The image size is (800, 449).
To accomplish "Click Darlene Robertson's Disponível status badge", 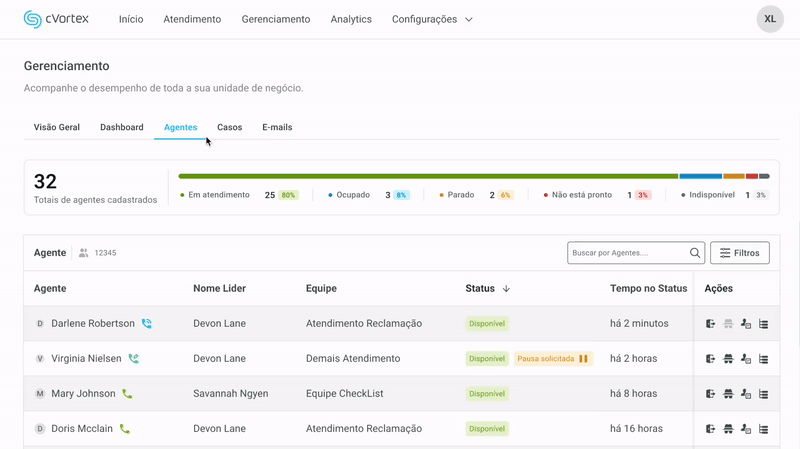I will (487, 323).
